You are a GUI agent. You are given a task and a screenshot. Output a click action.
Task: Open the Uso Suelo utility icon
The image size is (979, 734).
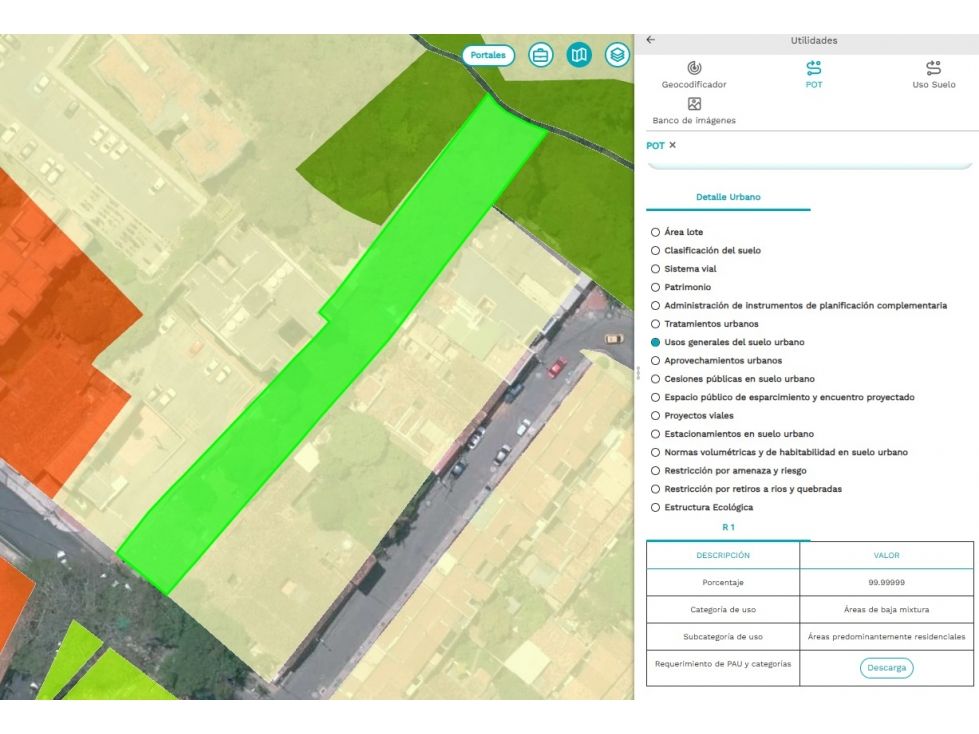pyautogui.click(x=933, y=67)
